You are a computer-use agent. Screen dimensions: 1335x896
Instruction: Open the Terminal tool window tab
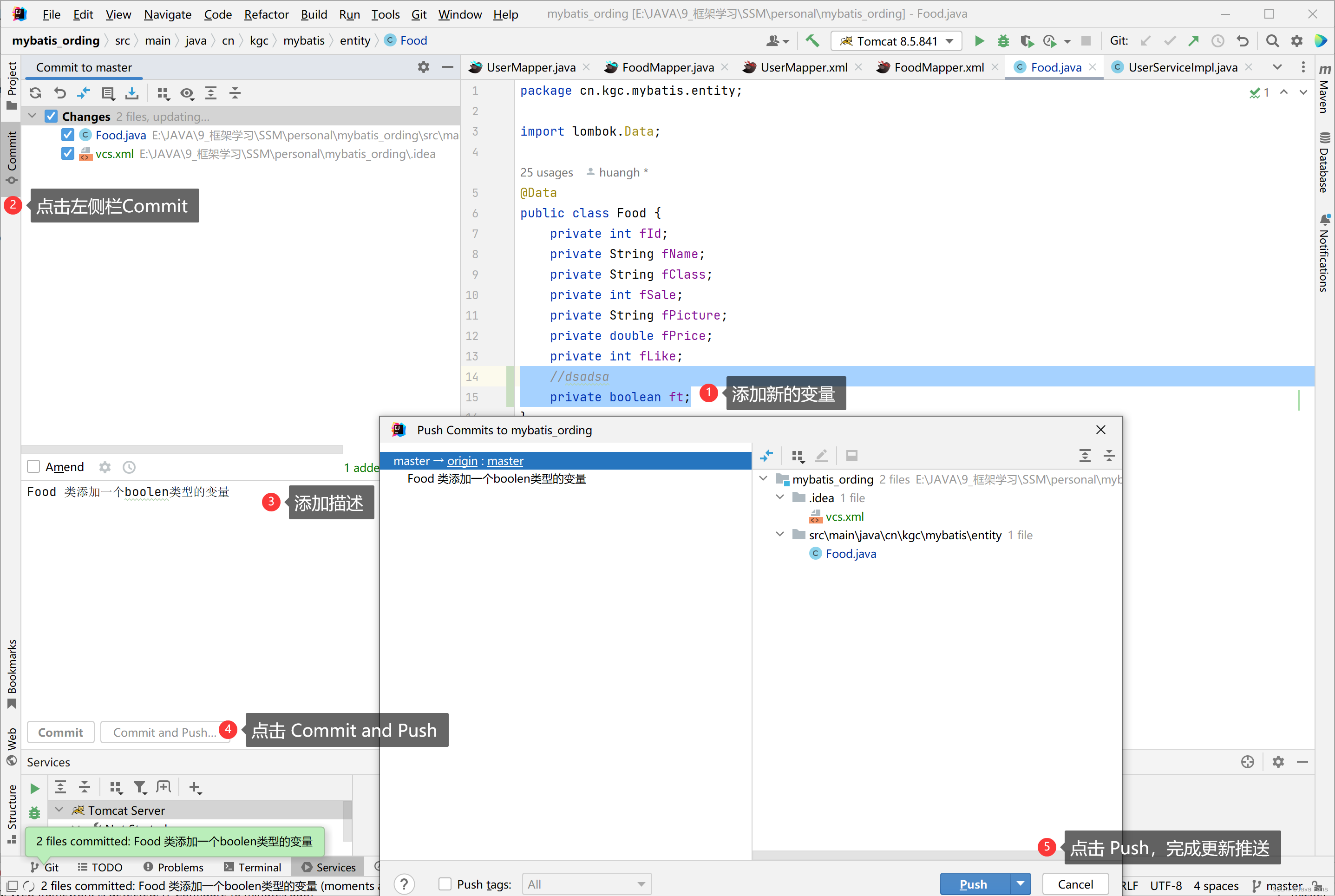pyautogui.click(x=253, y=867)
